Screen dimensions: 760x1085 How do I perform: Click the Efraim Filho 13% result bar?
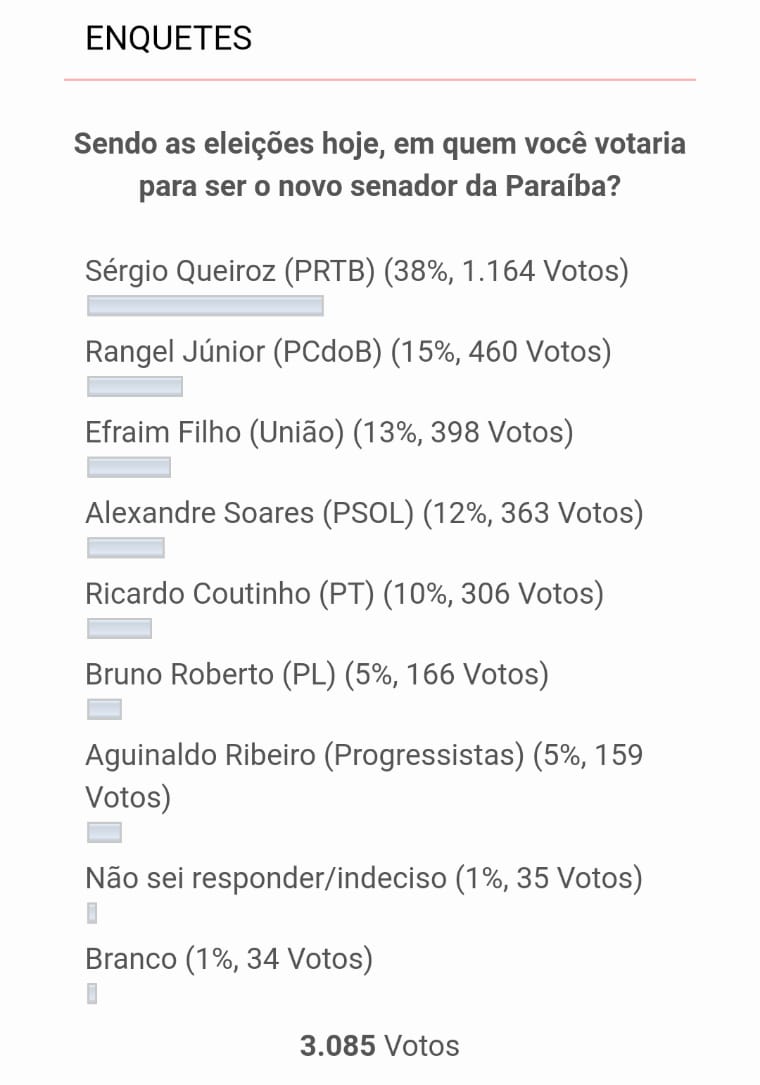tap(129, 467)
